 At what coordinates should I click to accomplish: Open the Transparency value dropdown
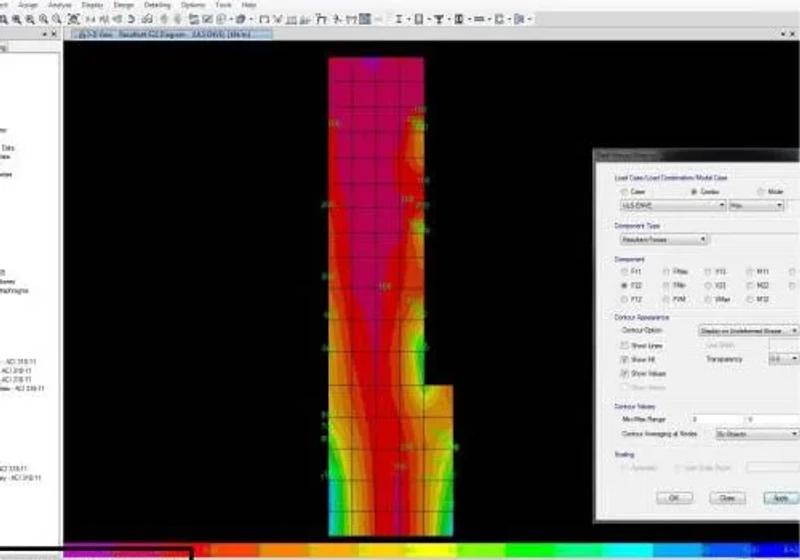784,359
